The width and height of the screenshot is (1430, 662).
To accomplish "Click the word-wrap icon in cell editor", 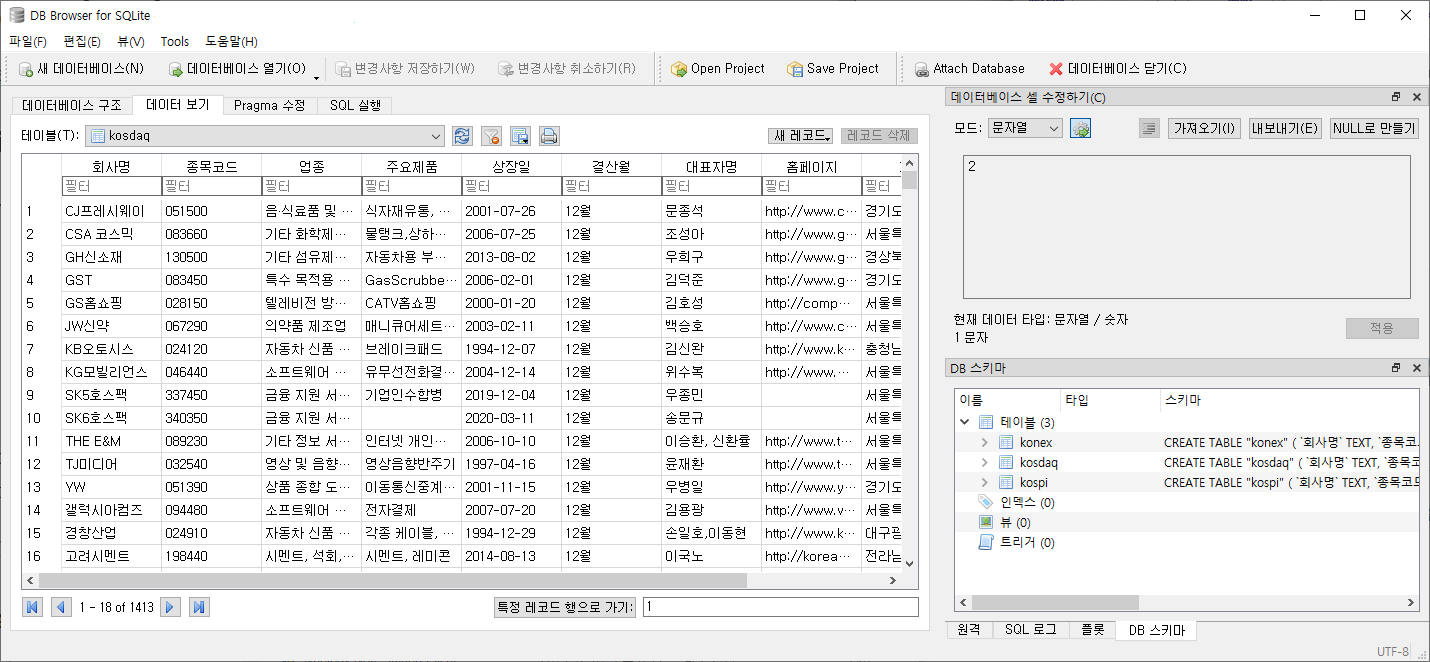I will tap(1149, 128).
